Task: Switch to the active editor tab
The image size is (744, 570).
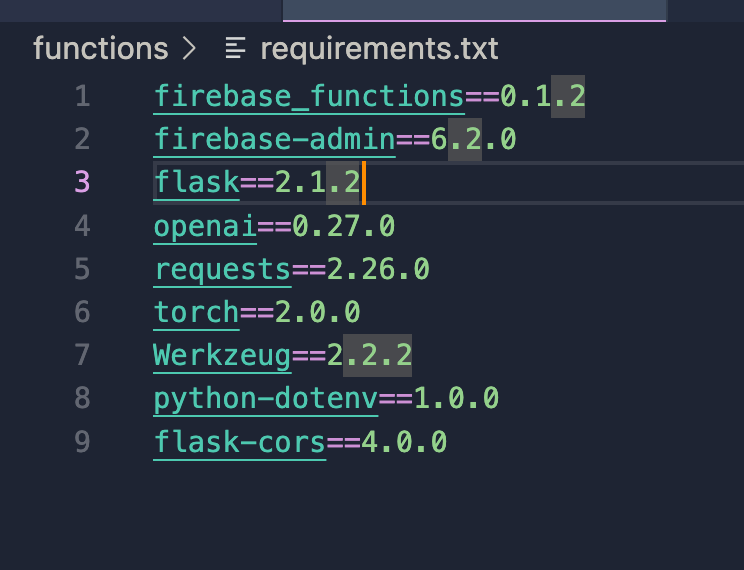Action: pyautogui.click(x=474, y=10)
